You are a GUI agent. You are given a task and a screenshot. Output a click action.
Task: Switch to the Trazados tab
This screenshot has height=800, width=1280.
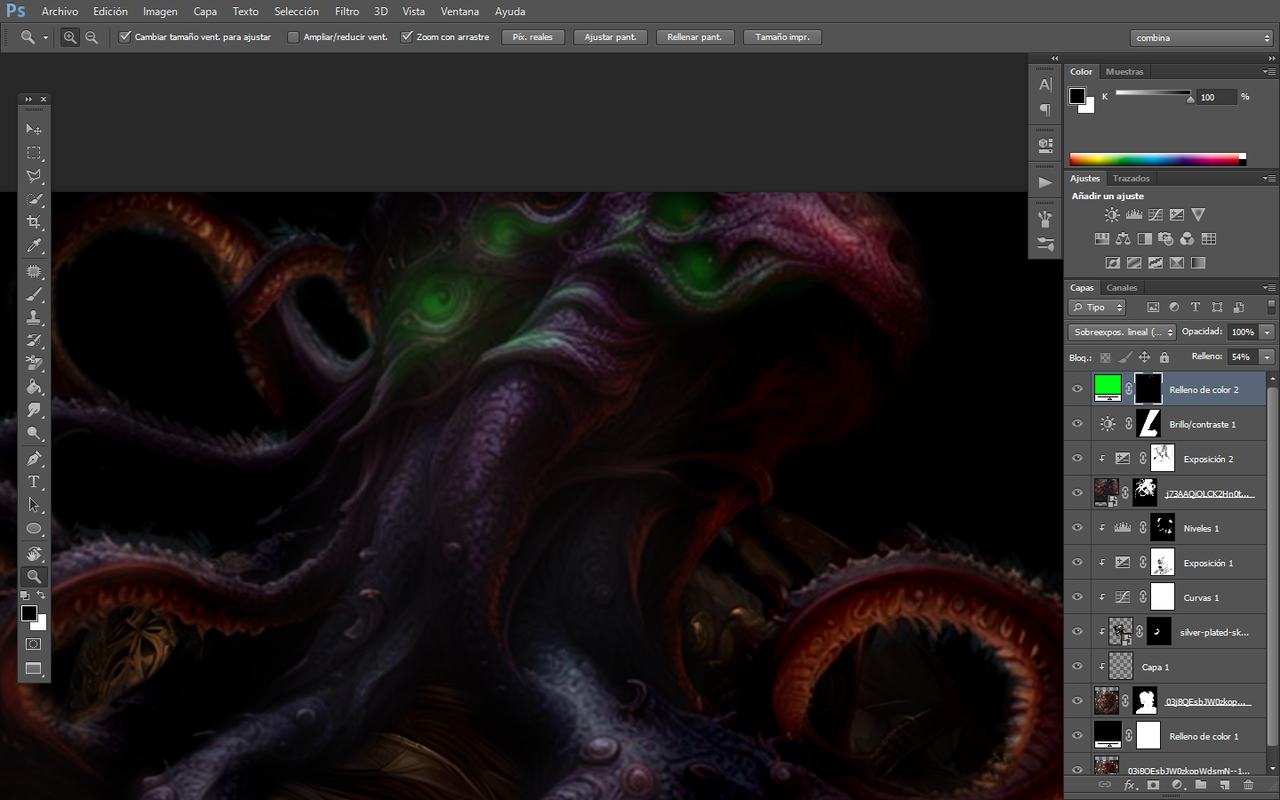click(1131, 178)
